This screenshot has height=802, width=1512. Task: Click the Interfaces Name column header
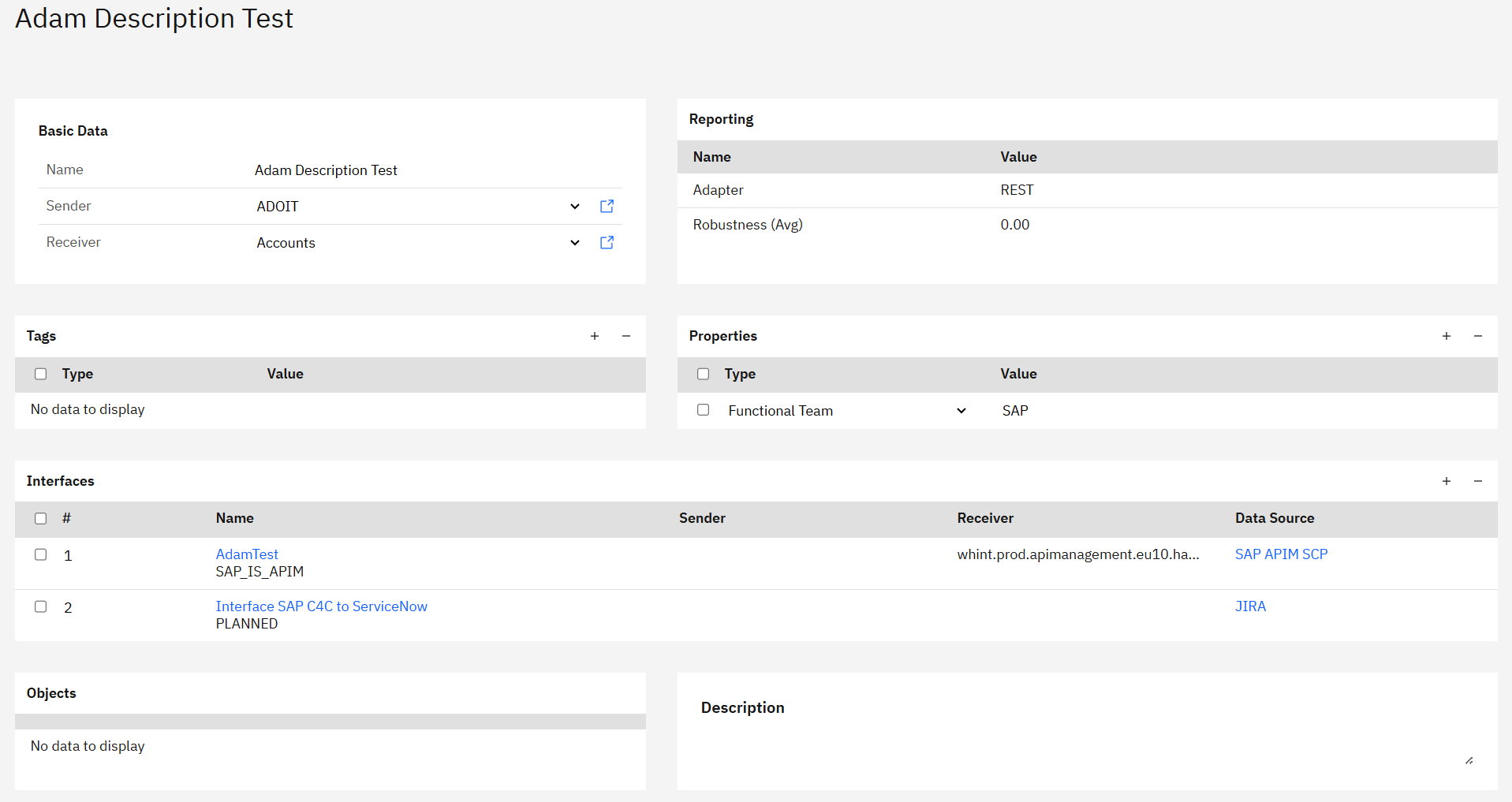click(x=235, y=518)
